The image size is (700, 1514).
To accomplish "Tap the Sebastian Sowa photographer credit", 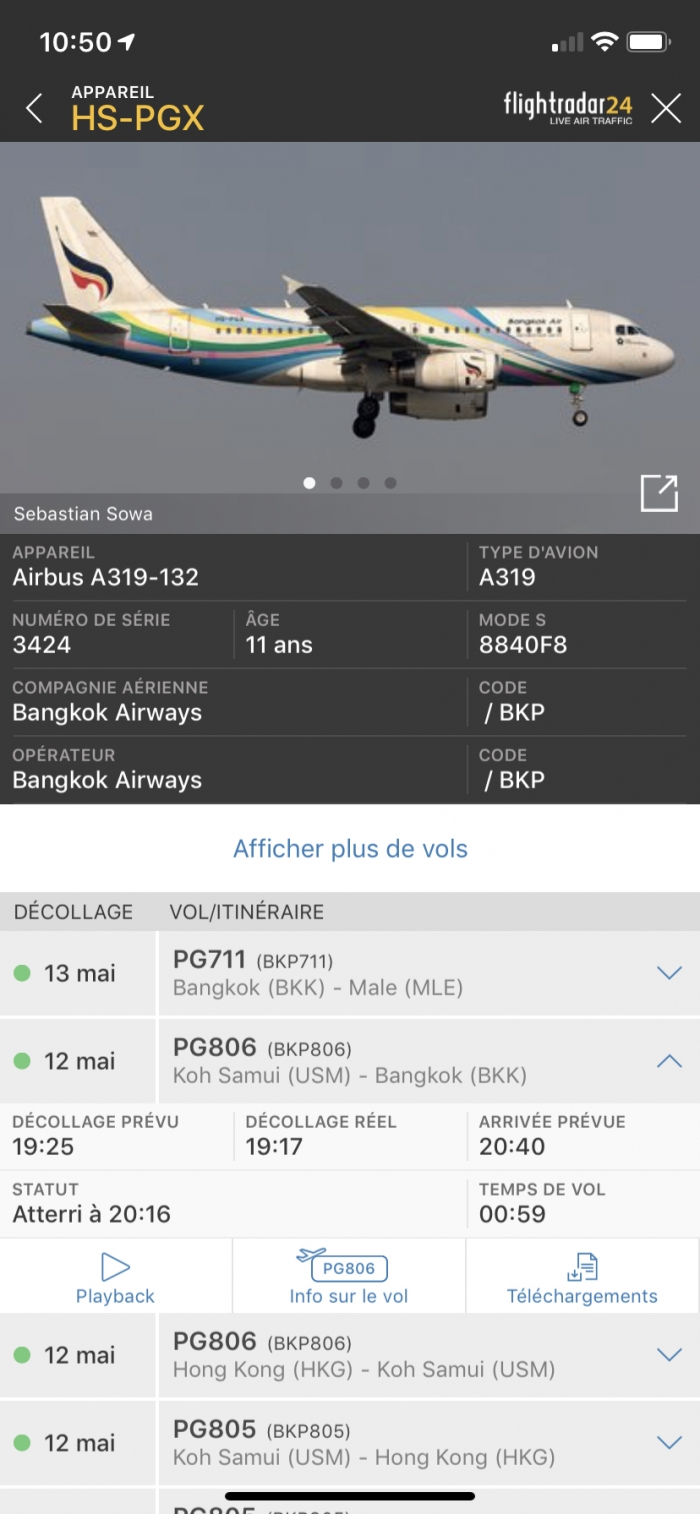I will (83, 515).
